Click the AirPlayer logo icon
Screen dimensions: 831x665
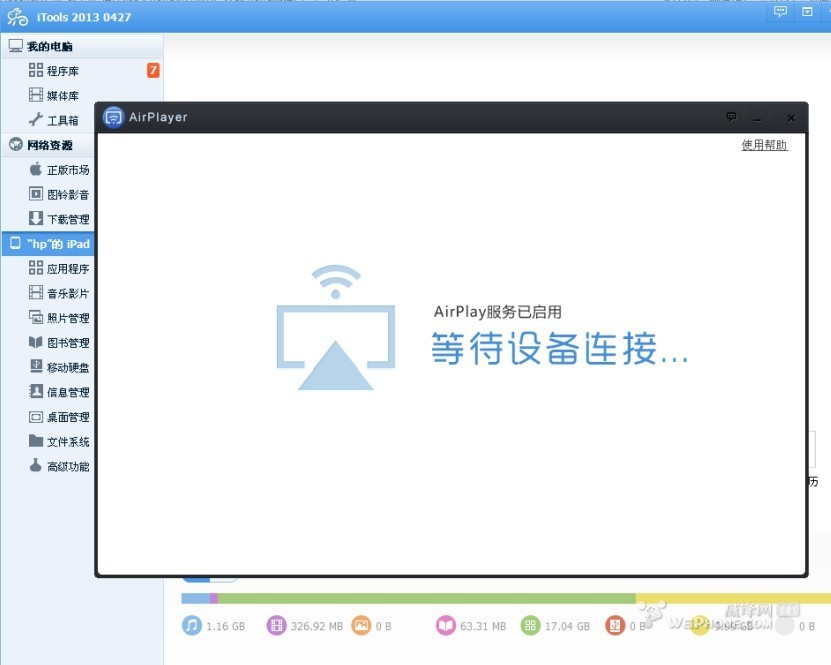click(113, 117)
